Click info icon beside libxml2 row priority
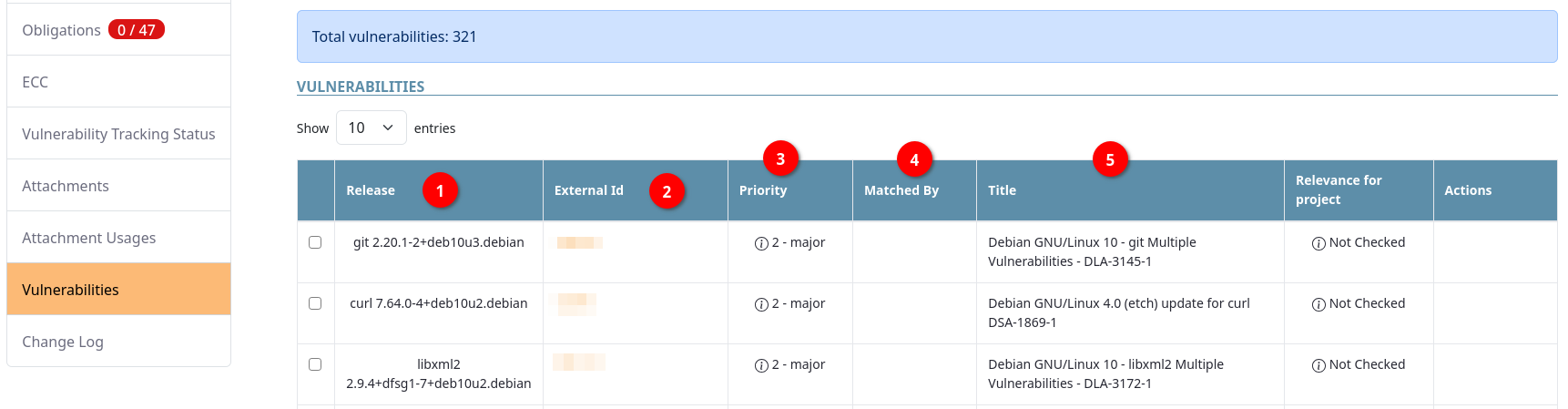The width and height of the screenshot is (1568, 409). [x=761, y=365]
